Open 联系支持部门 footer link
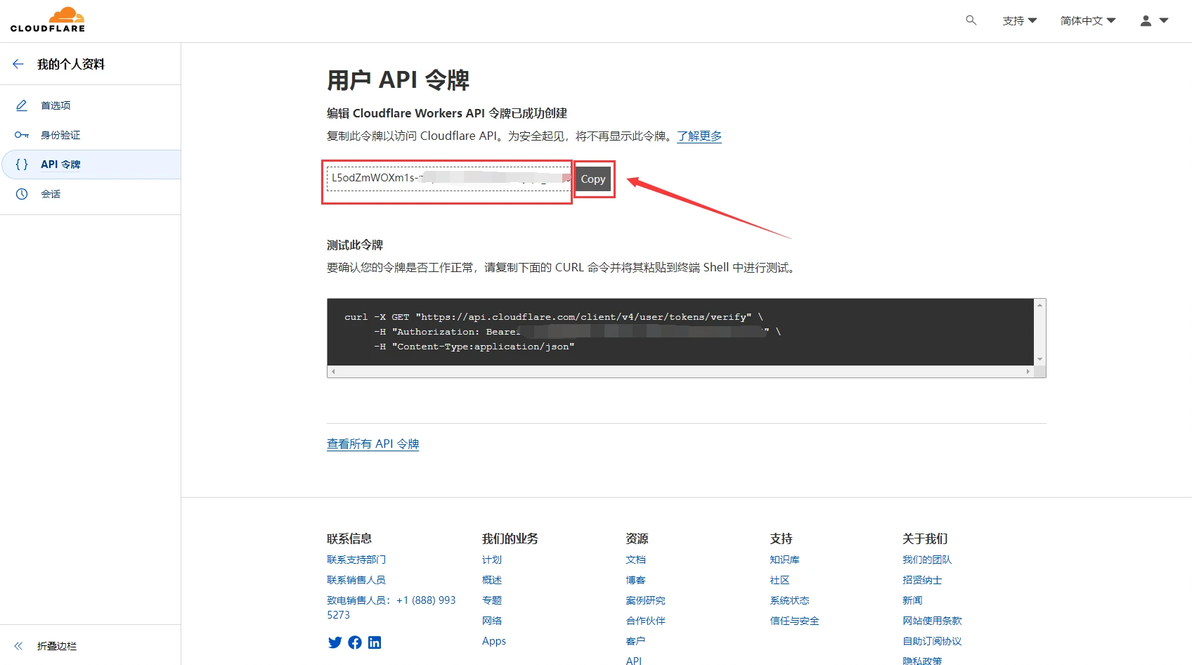 [356, 559]
